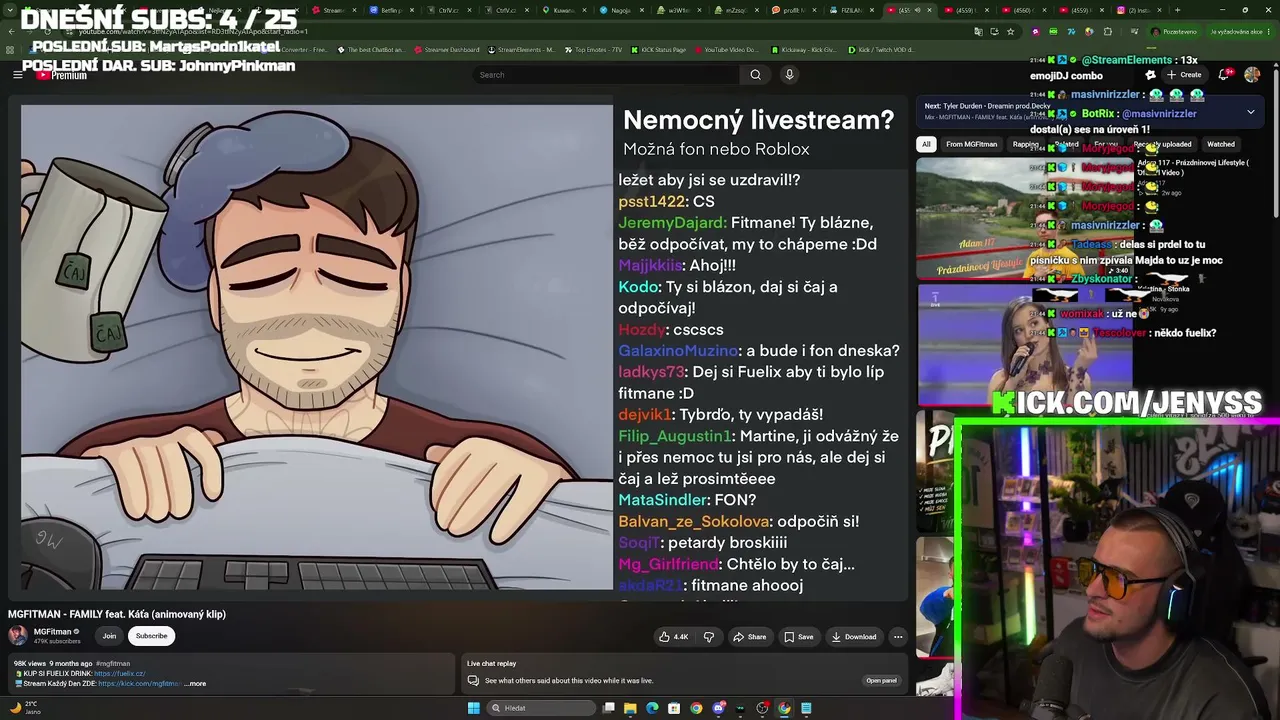Open more actions menu beside Download
This screenshot has height=720, width=1280.
(898, 637)
